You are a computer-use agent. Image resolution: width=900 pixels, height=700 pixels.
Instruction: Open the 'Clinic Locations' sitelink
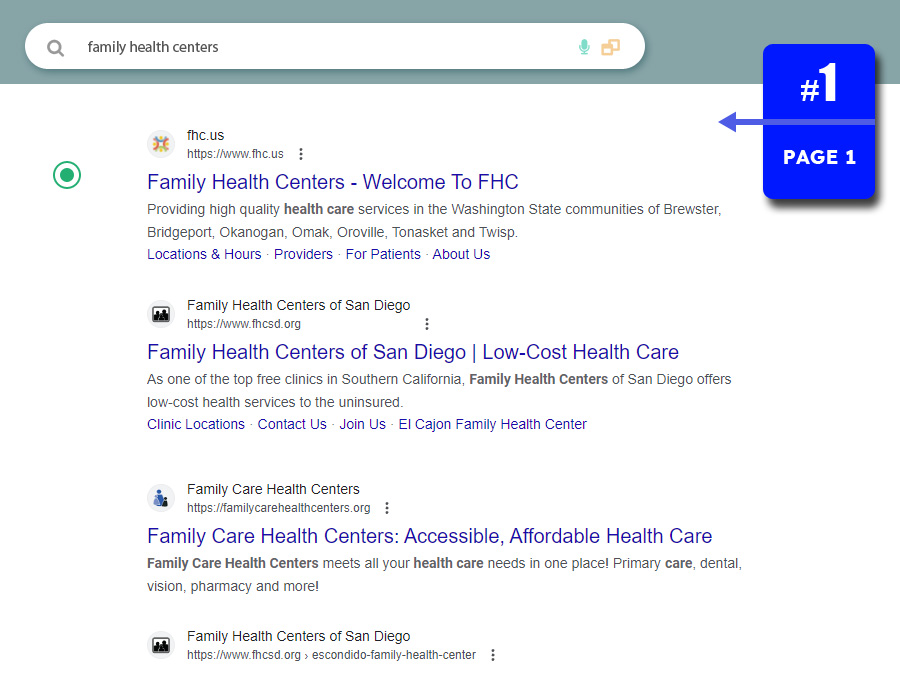[196, 424]
